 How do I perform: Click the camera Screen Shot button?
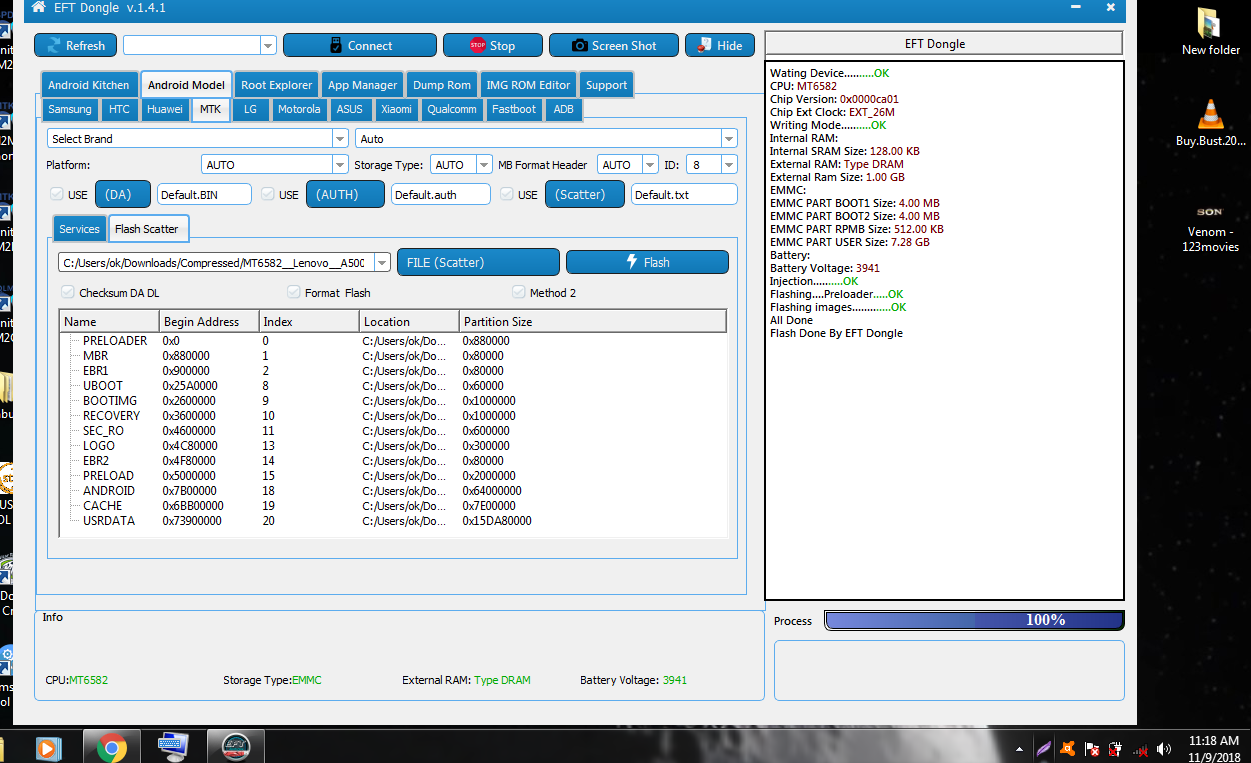tap(614, 45)
